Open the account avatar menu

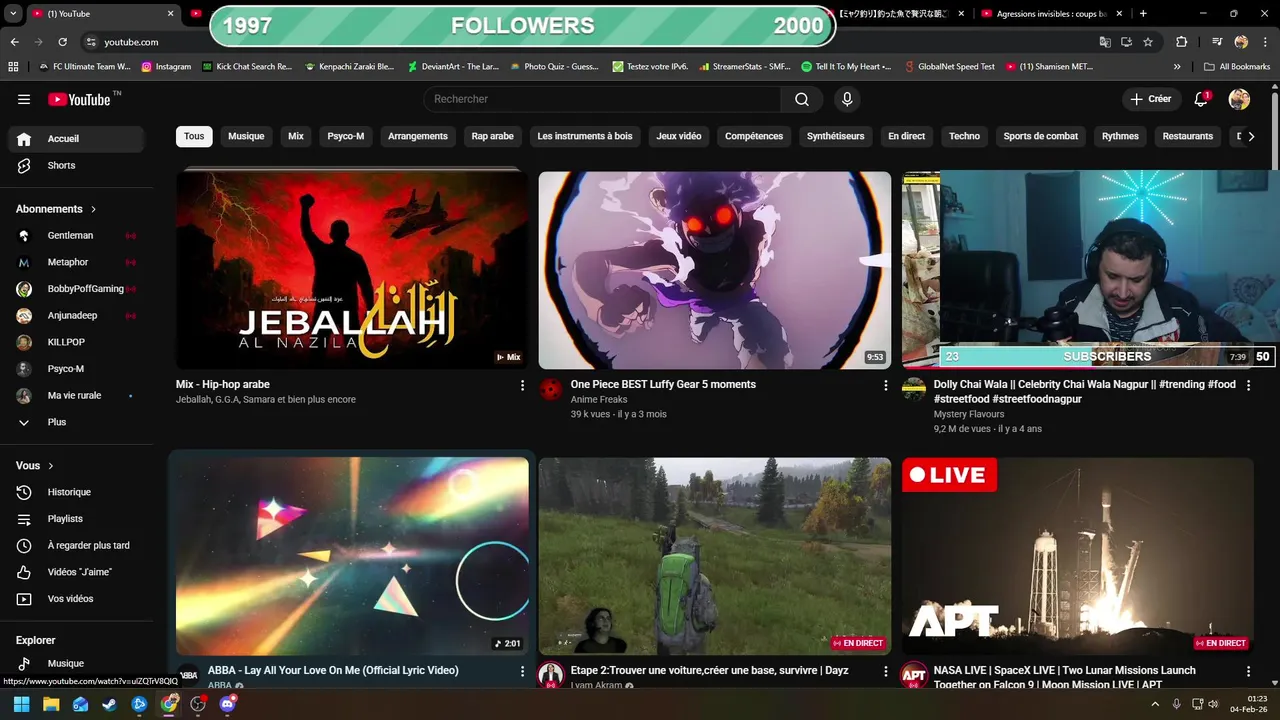[x=1239, y=99]
